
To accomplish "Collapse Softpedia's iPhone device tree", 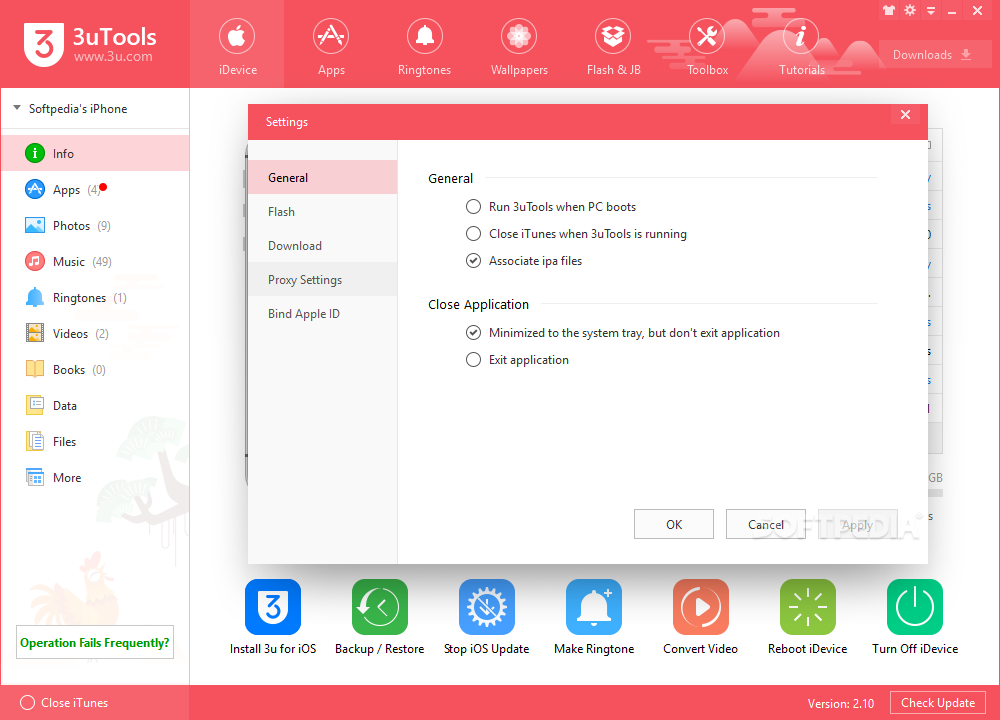I will (x=17, y=108).
